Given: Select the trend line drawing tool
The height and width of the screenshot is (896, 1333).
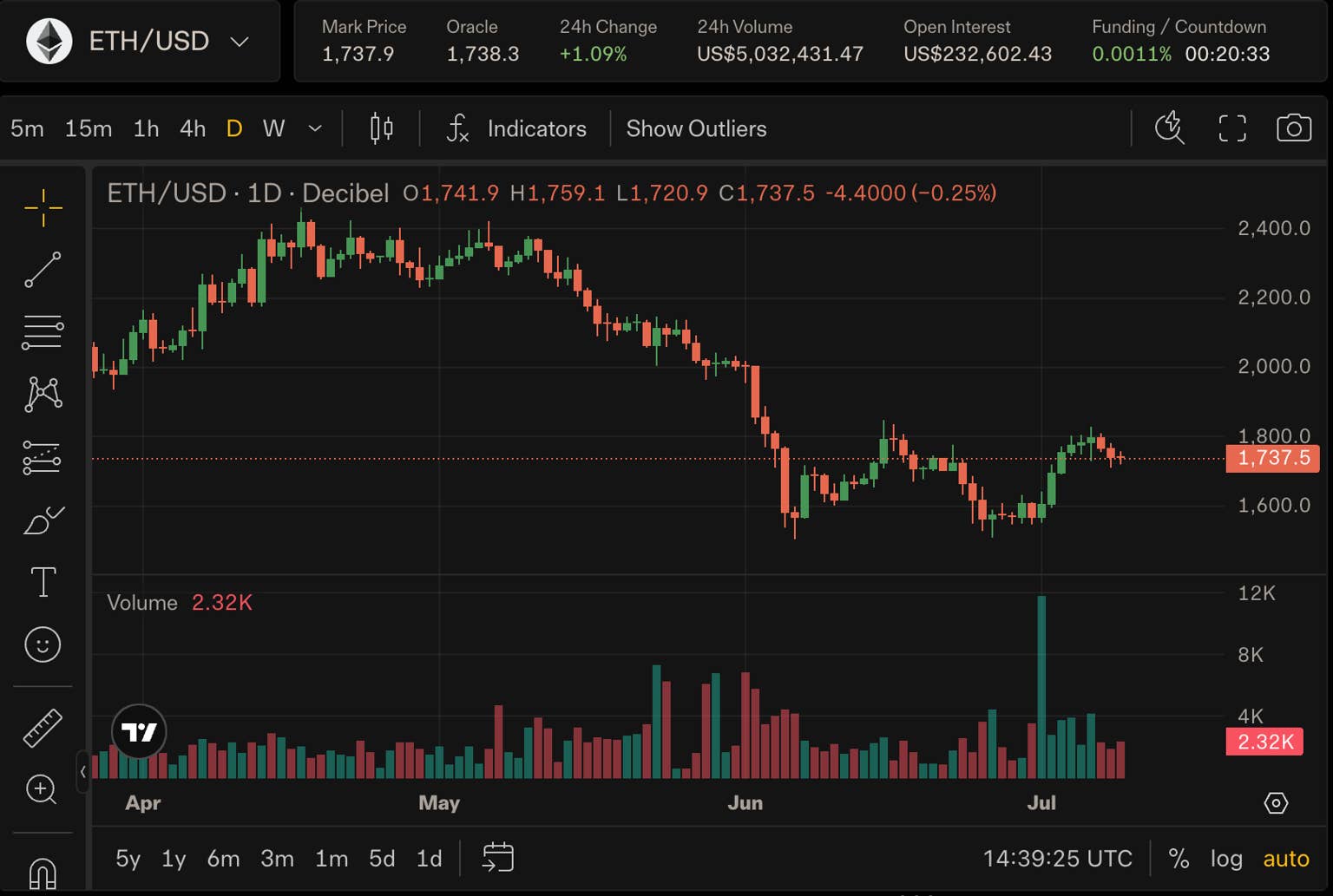Looking at the screenshot, I should (43, 270).
